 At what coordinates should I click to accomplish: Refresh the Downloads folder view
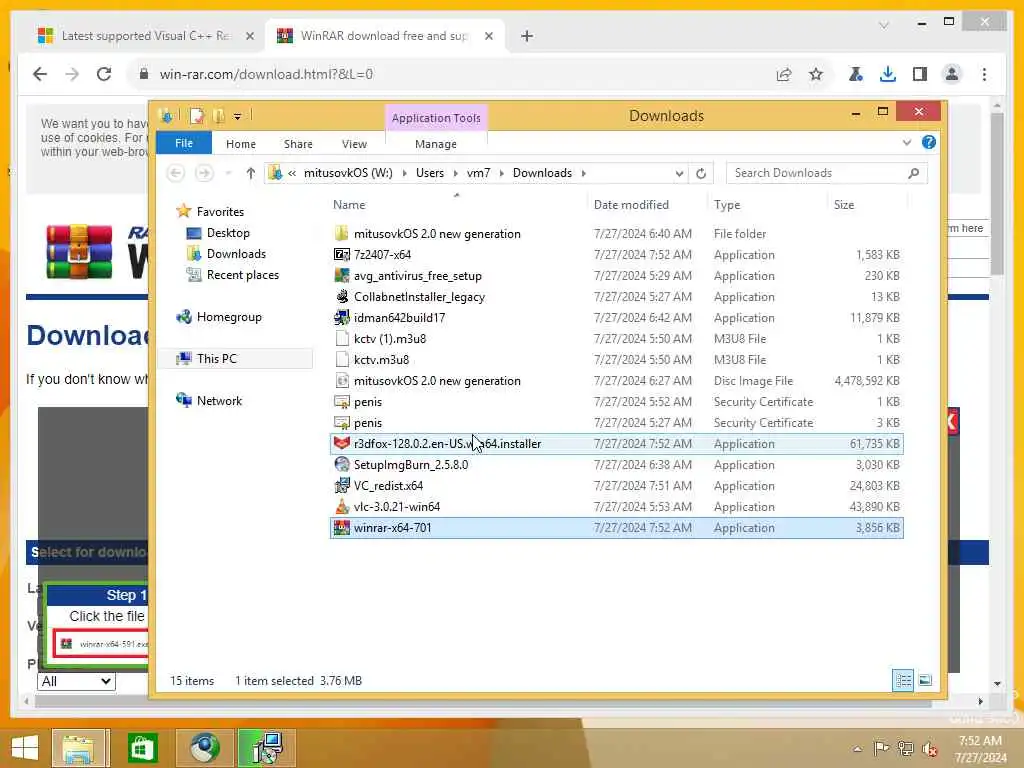click(701, 173)
